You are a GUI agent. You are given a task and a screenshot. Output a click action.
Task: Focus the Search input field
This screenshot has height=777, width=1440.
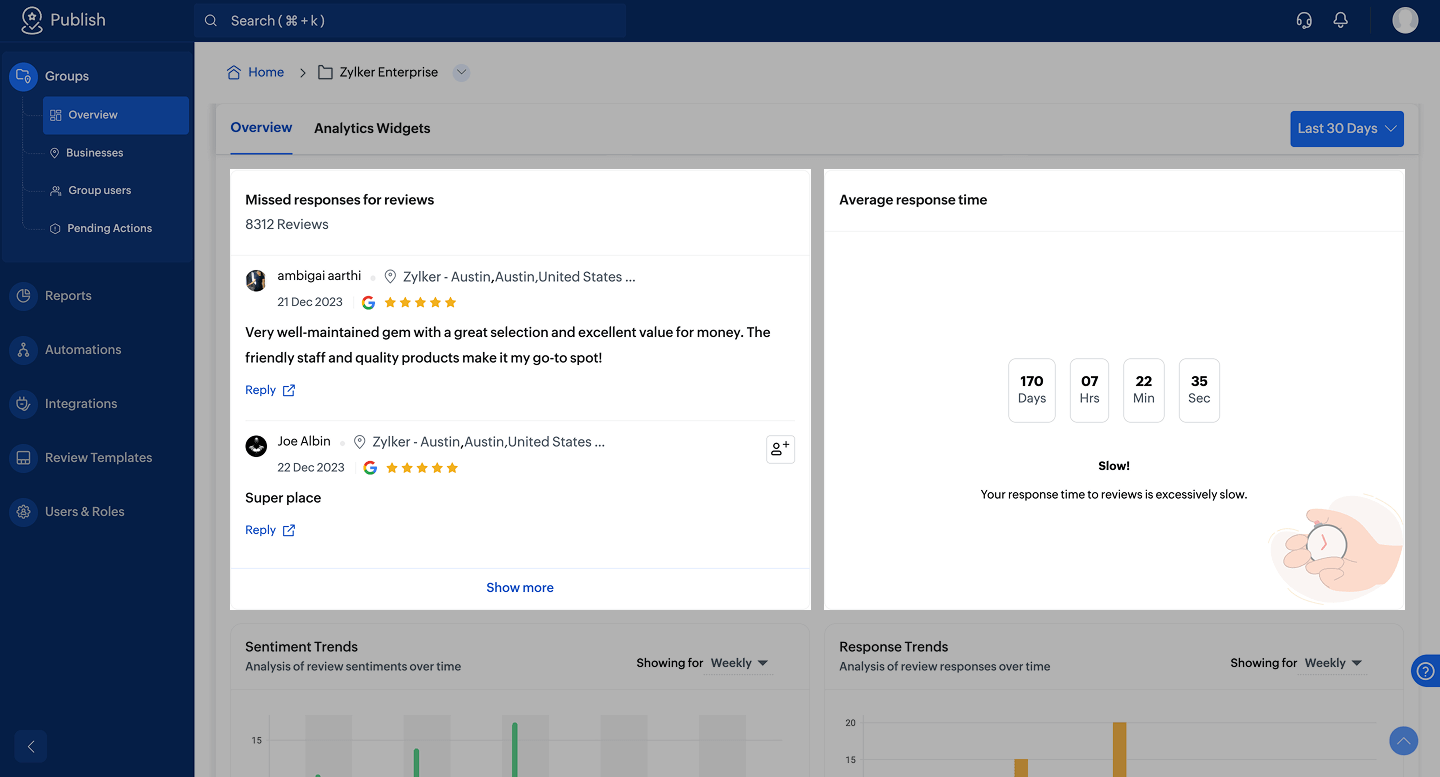pos(410,20)
